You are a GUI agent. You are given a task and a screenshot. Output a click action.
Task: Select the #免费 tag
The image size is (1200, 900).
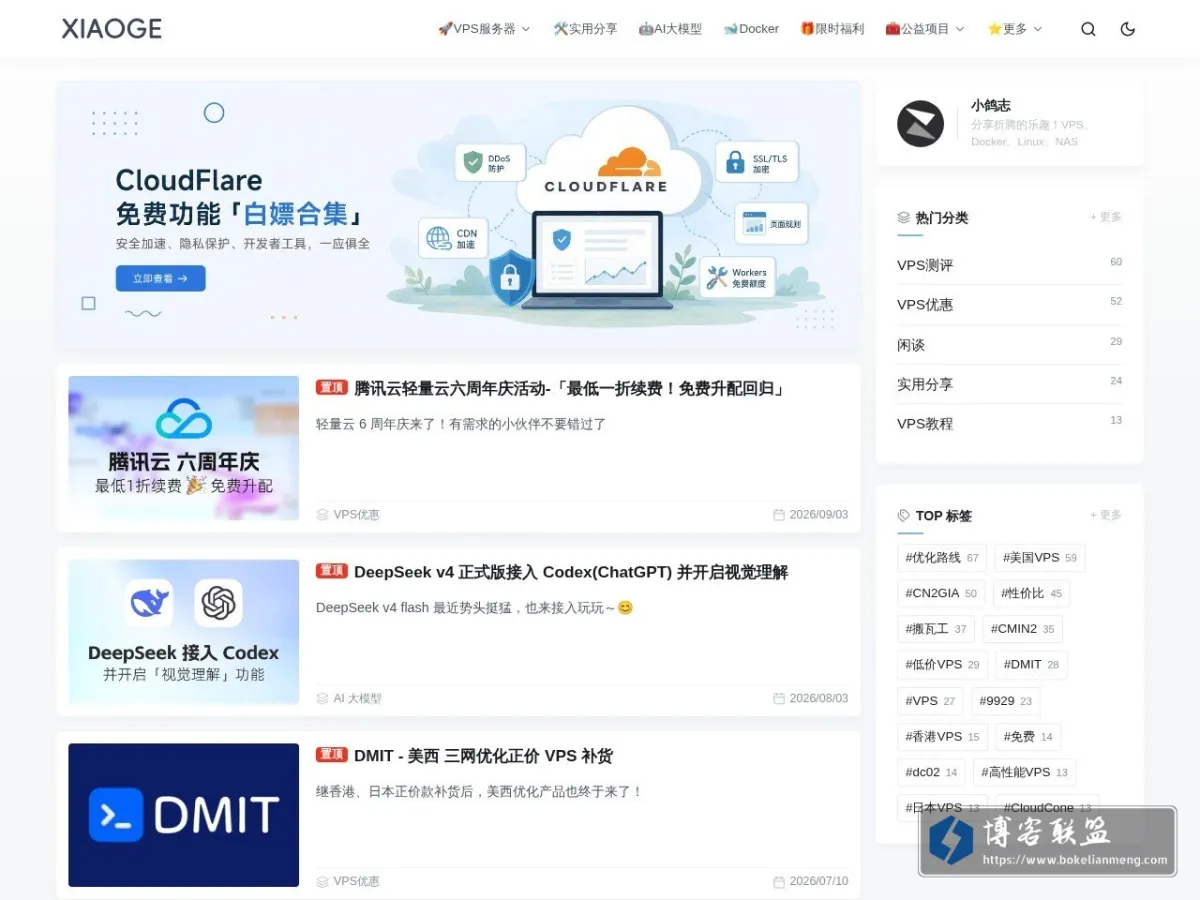(x=1028, y=737)
